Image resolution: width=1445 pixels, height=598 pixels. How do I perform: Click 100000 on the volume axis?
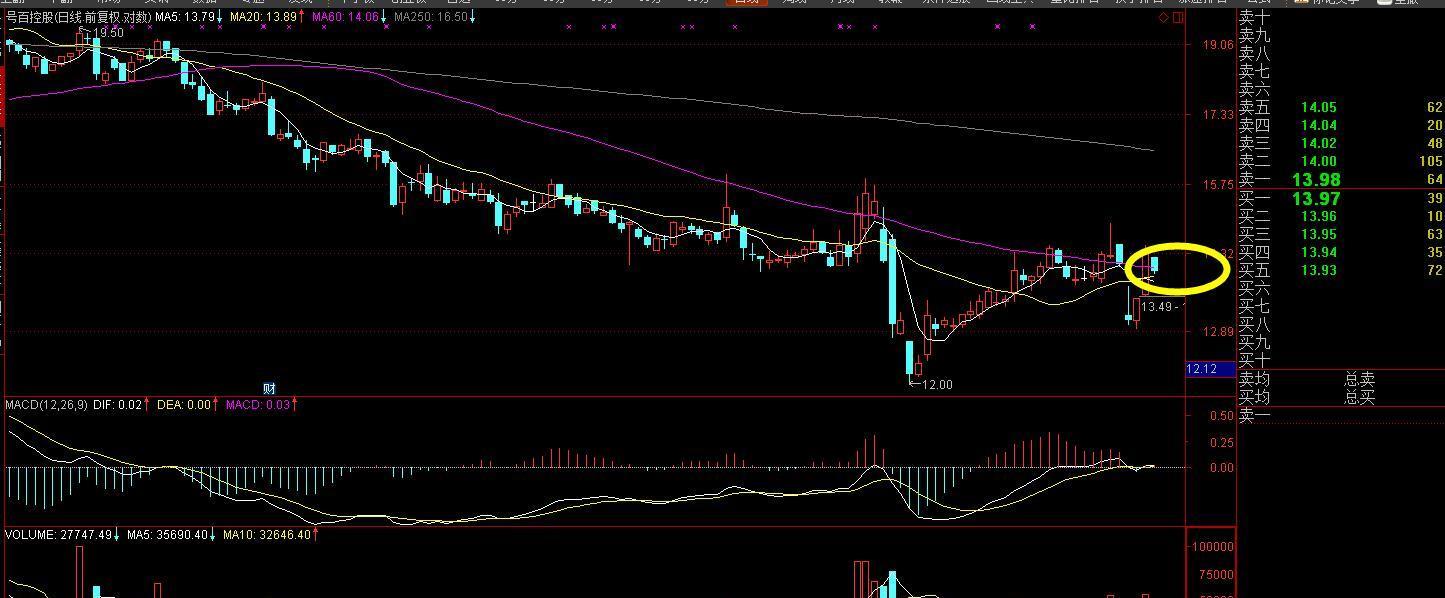1212,548
